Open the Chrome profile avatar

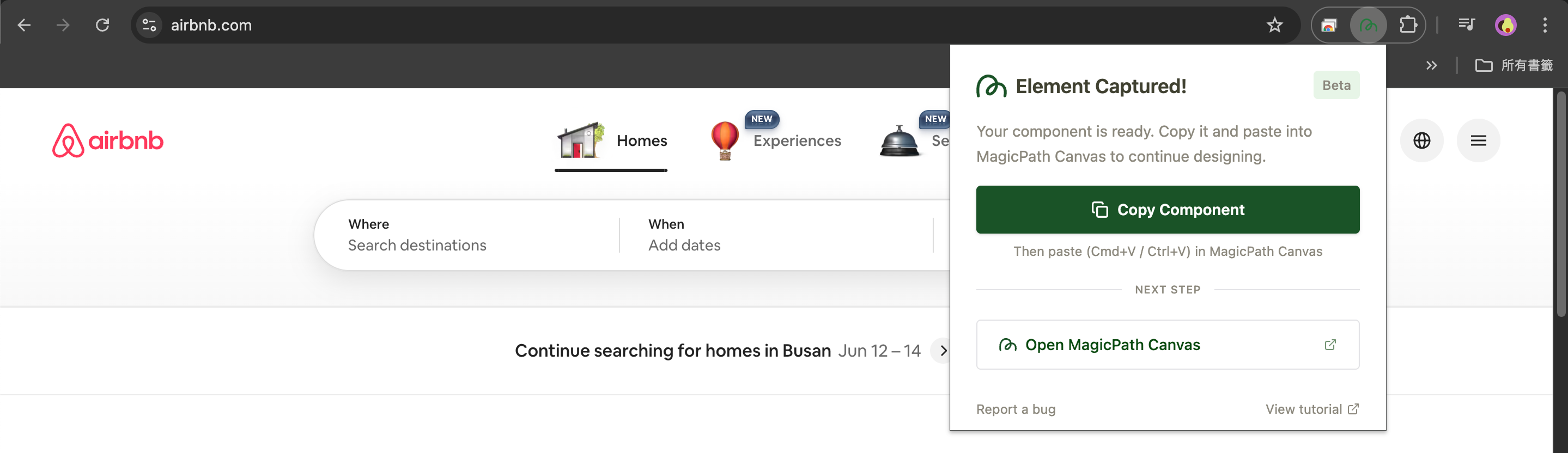point(1505,25)
